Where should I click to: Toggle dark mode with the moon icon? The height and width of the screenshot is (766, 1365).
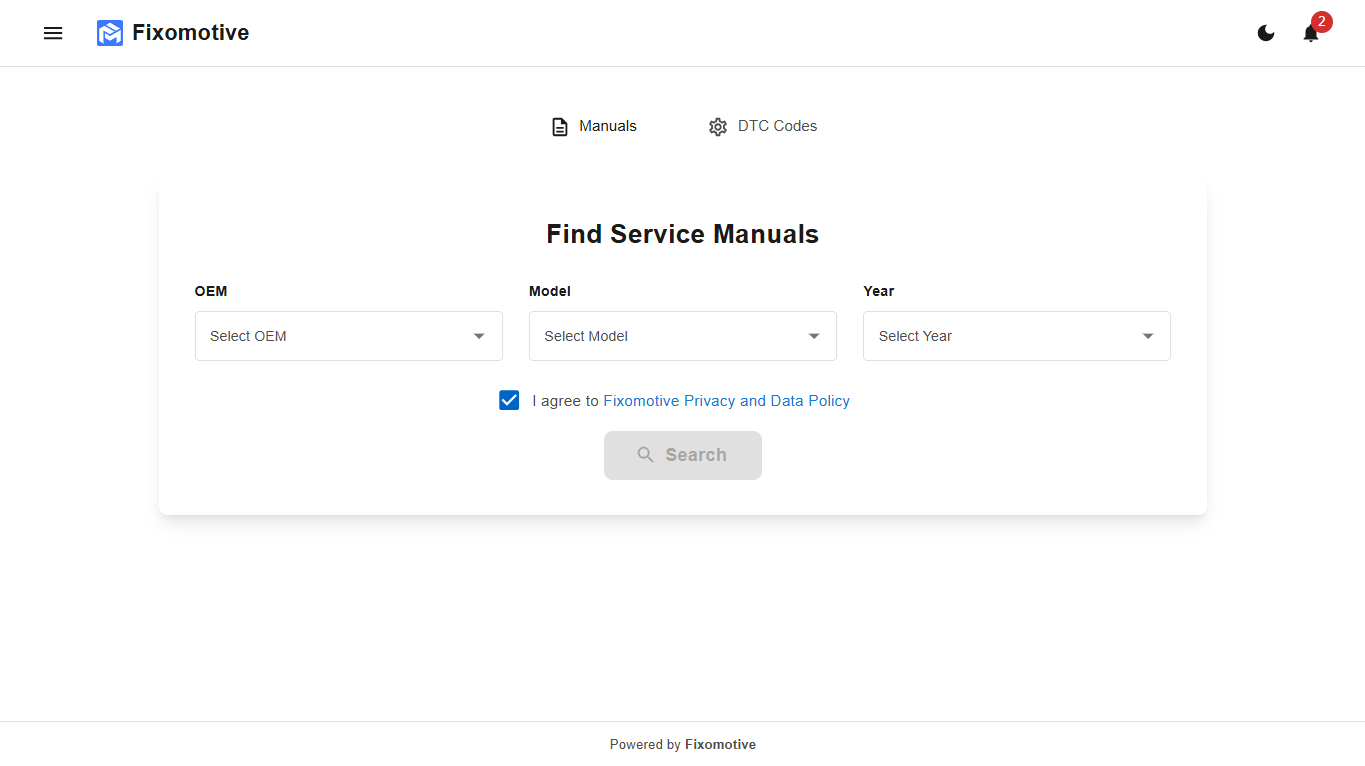coord(1265,33)
